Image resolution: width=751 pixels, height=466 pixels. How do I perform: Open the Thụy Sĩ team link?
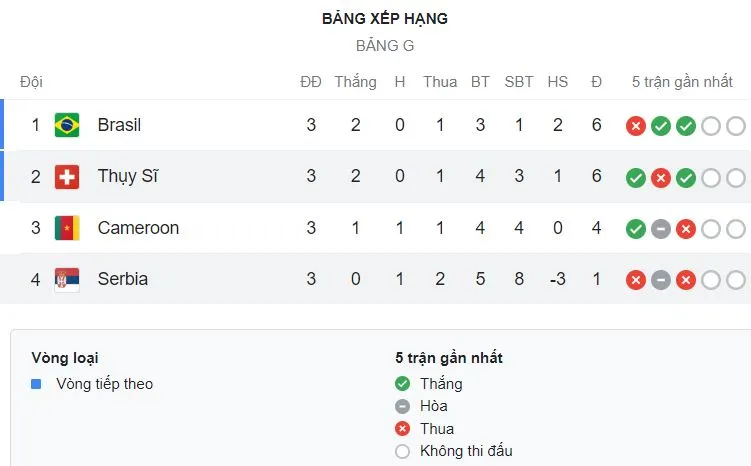[128, 177]
